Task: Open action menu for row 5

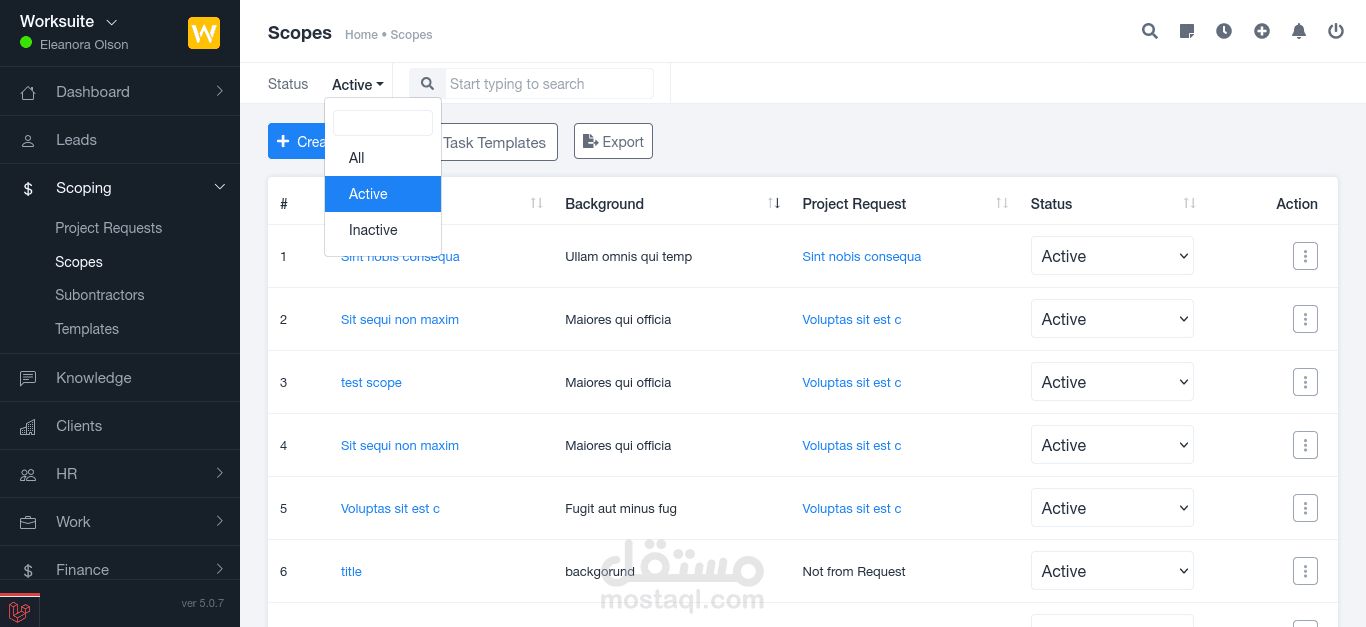Action: [1305, 508]
